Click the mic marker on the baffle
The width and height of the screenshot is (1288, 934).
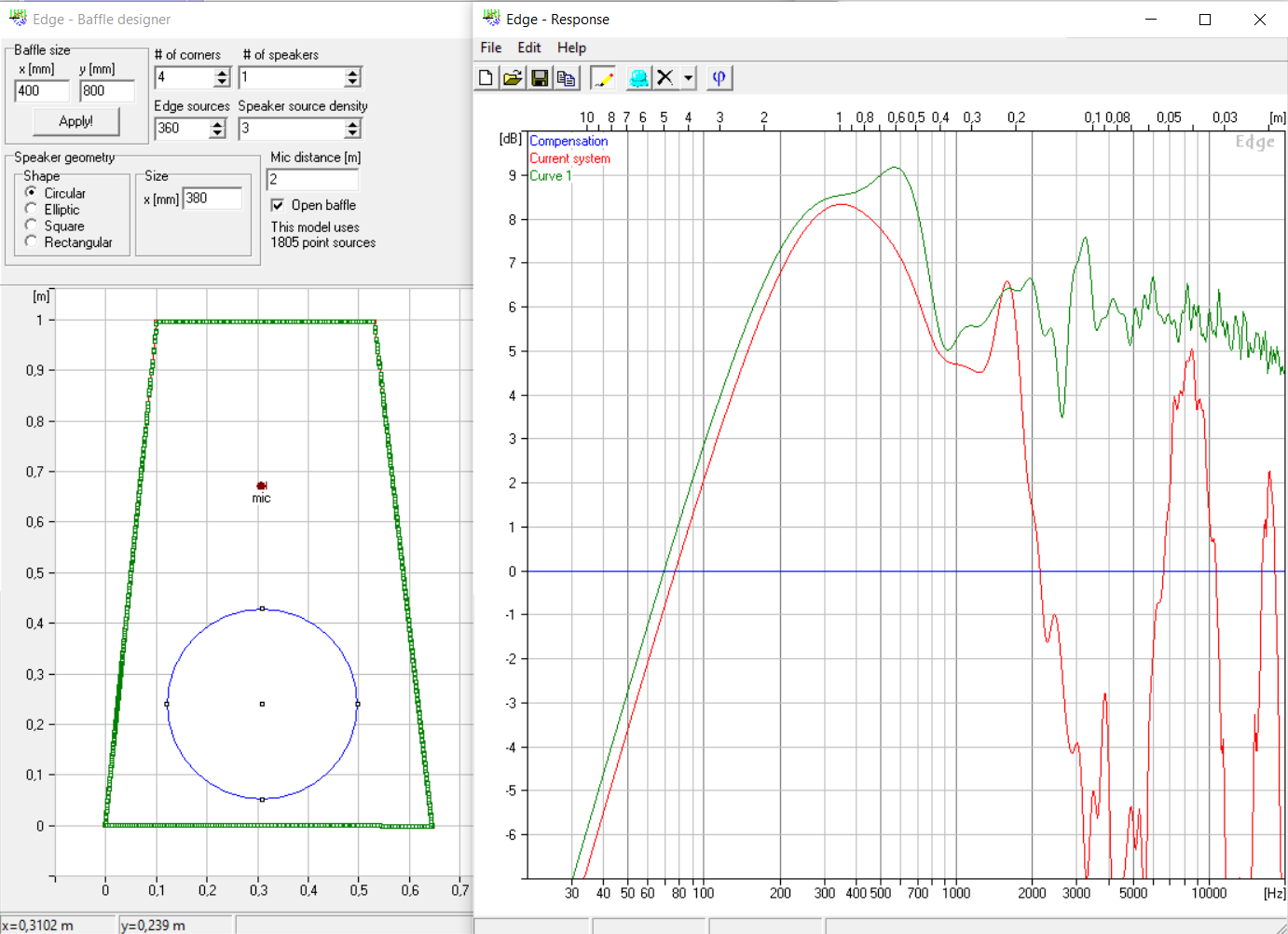[262, 486]
